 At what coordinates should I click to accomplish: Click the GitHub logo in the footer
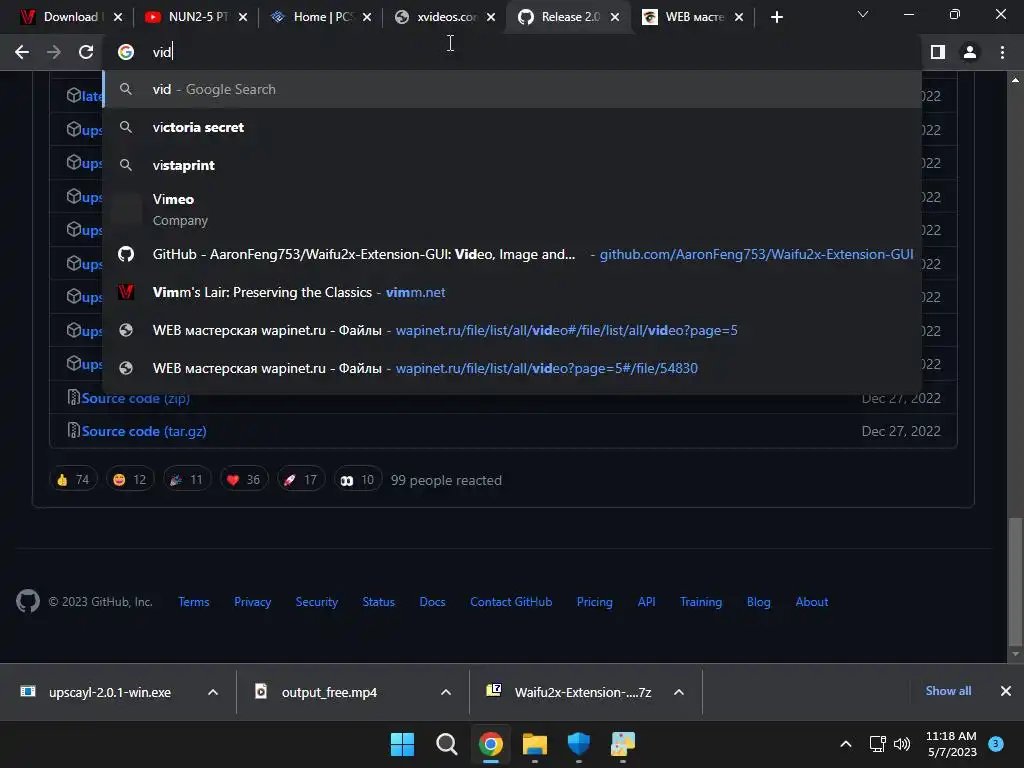tap(27, 601)
